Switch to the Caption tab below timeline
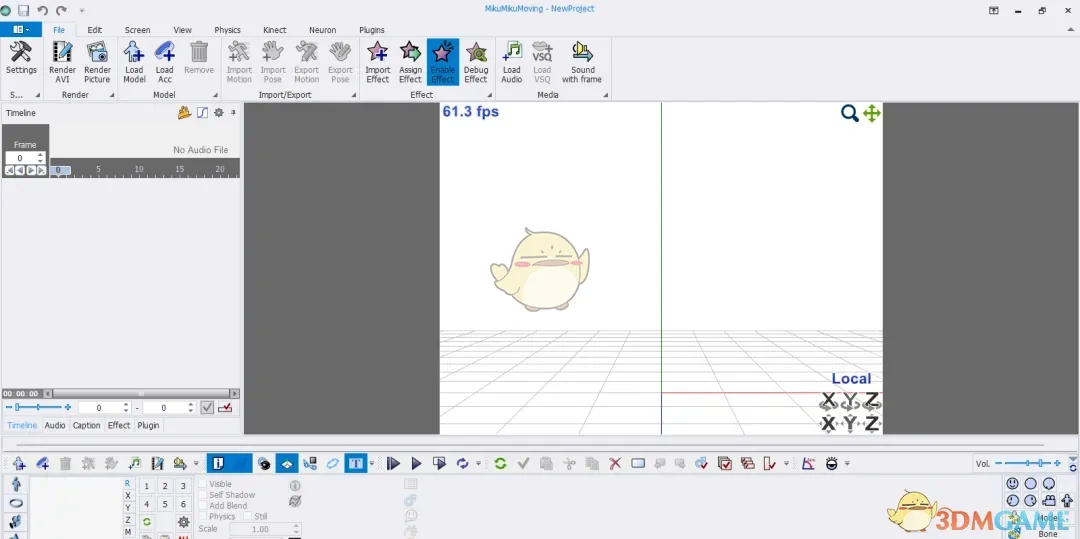This screenshot has width=1080, height=539. tap(87, 425)
